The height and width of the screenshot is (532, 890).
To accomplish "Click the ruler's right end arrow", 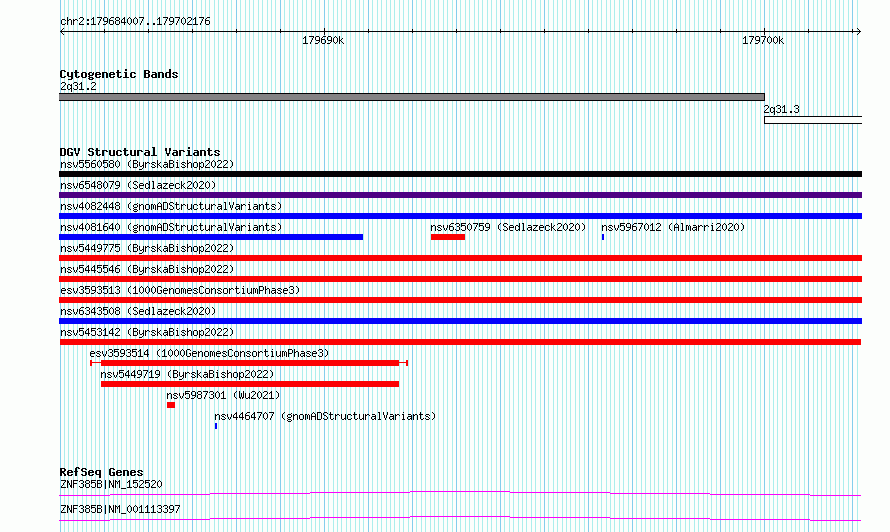I will point(858,32).
